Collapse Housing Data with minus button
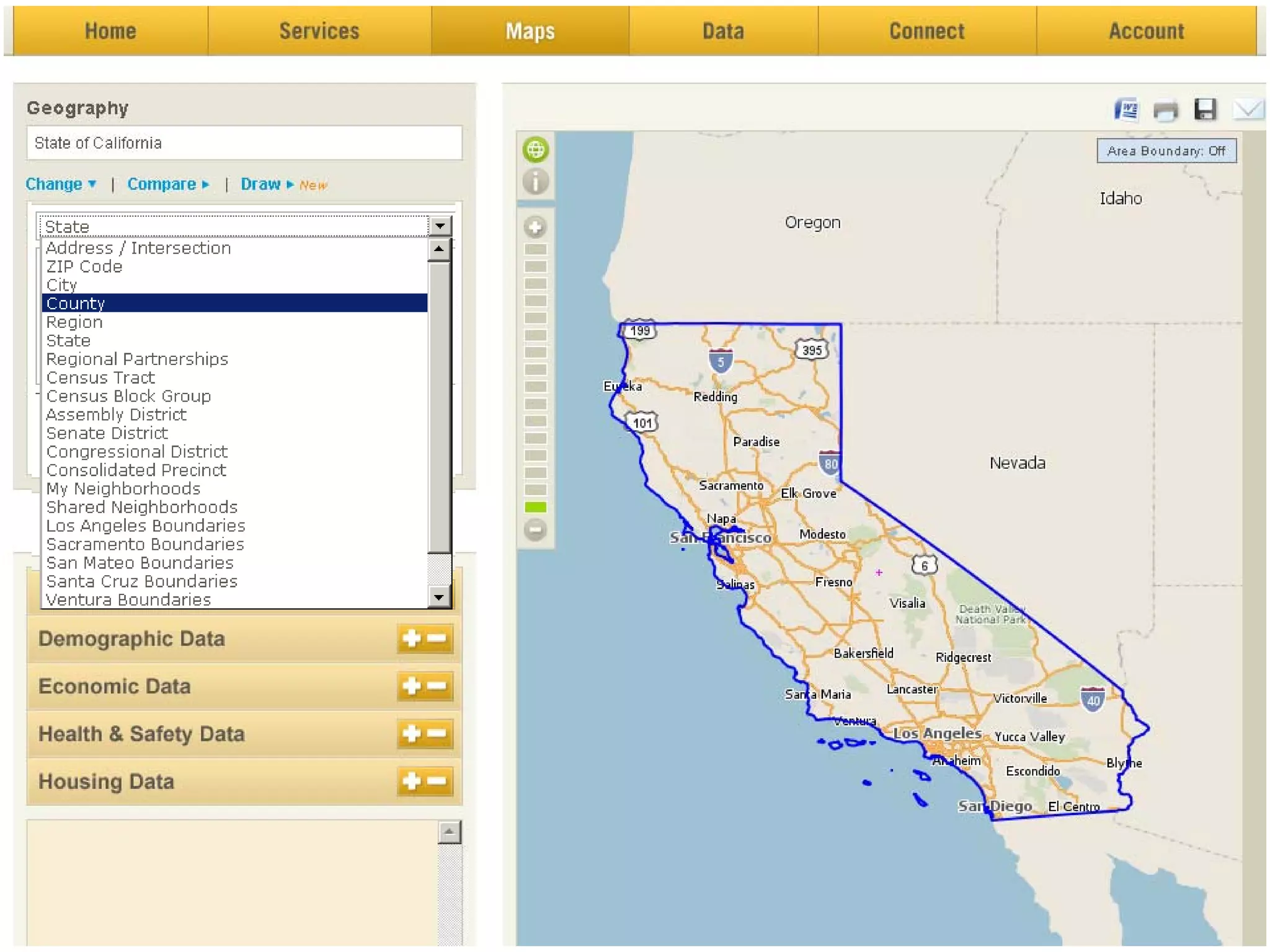 point(437,781)
